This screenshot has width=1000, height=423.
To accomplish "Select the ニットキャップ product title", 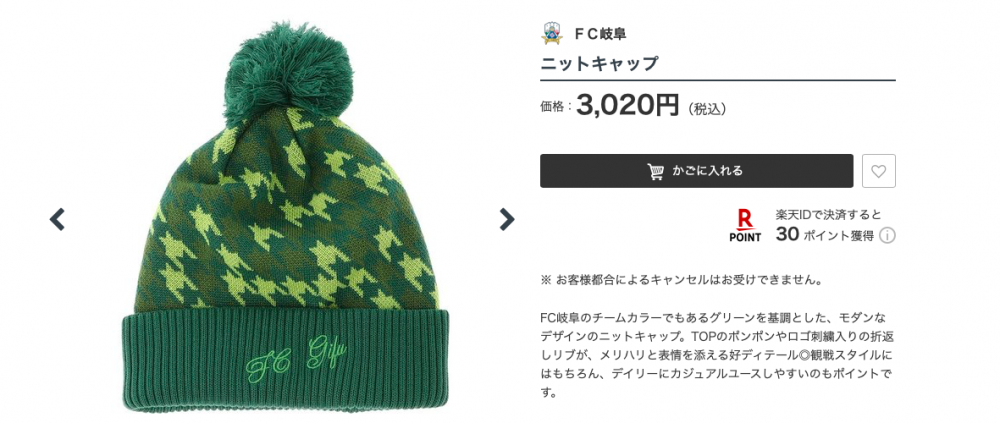I will pos(599,64).
